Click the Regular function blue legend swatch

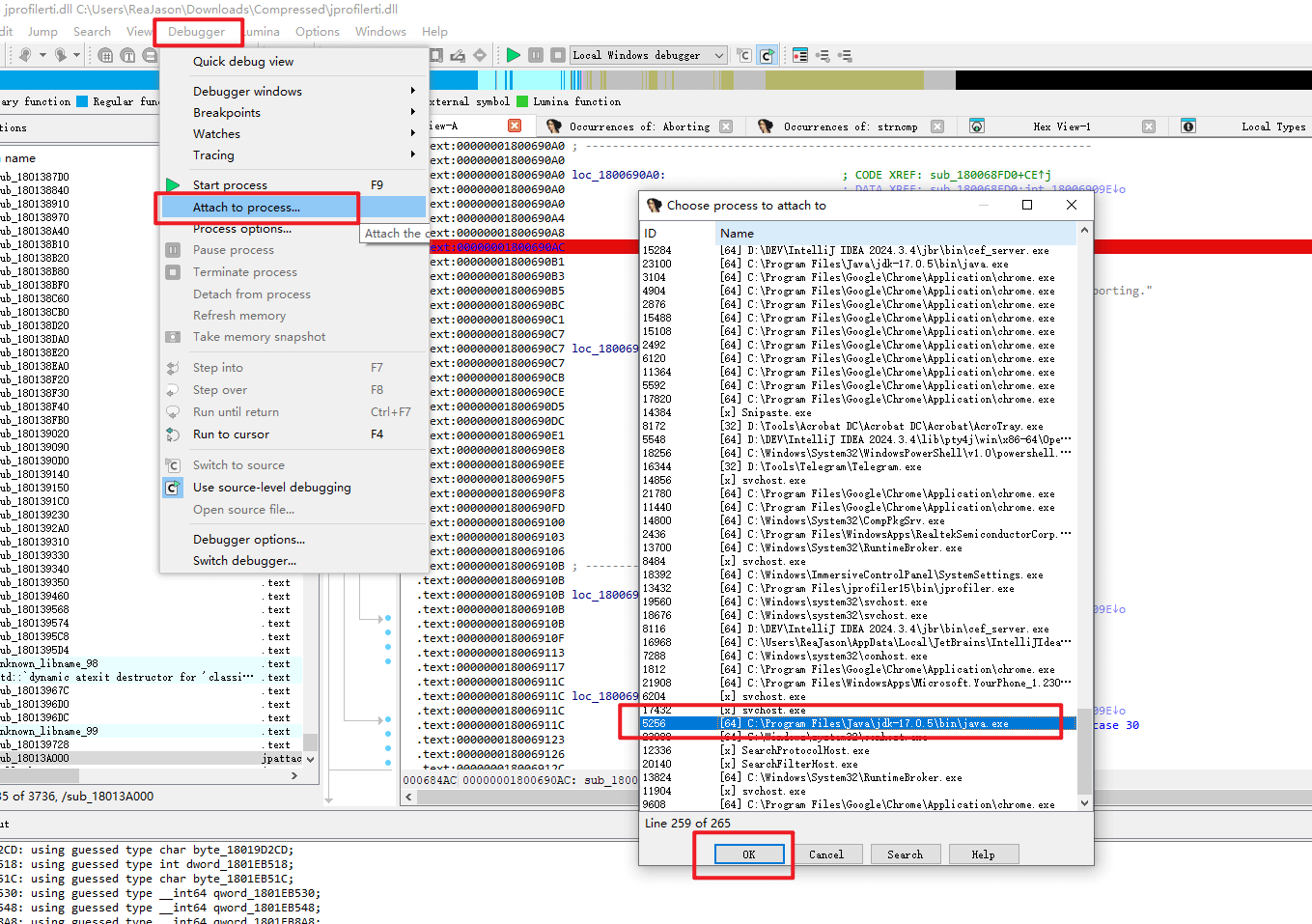(82, 101)
